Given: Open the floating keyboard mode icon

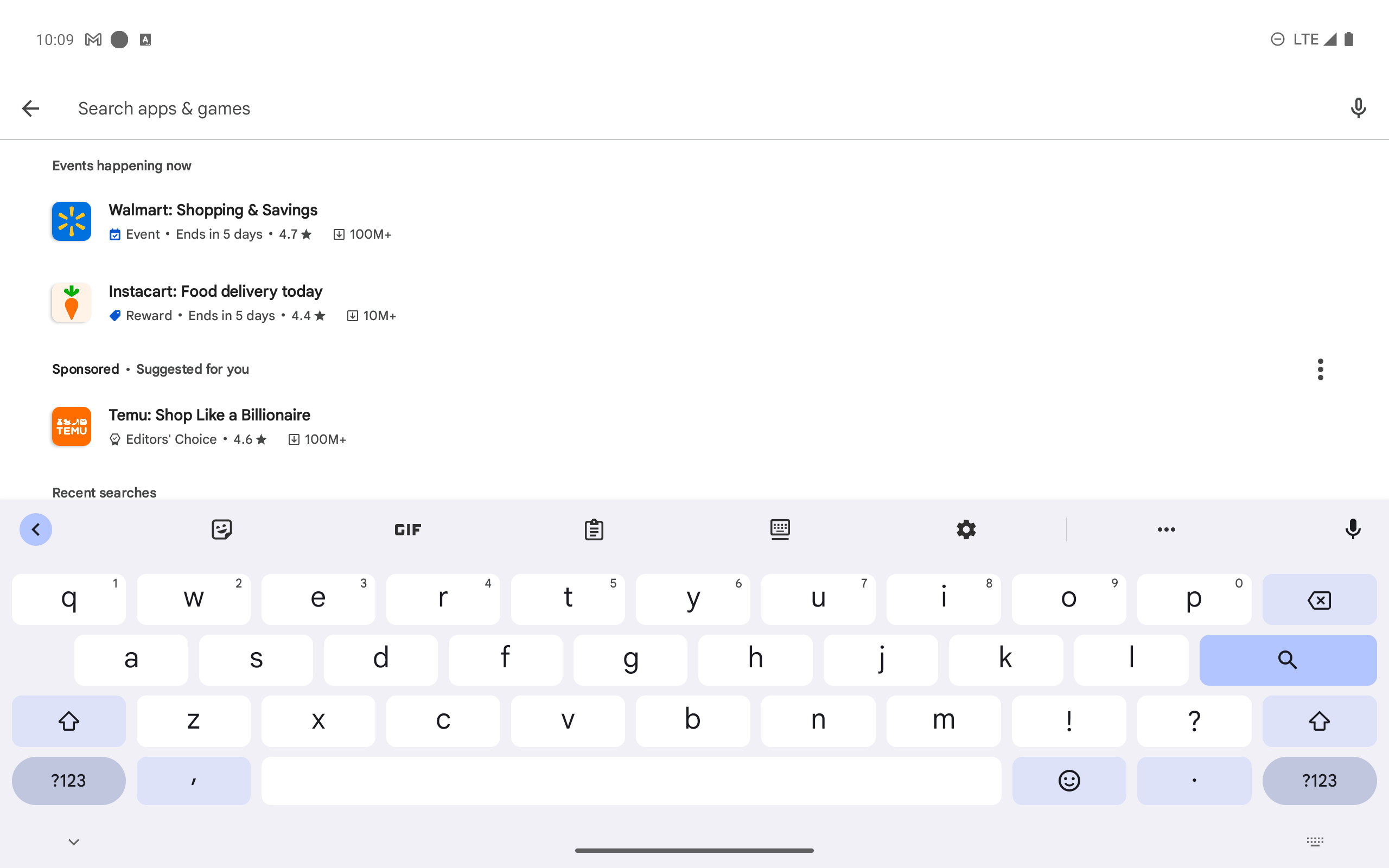Looking at the screenshot, I should pos(780,529).
